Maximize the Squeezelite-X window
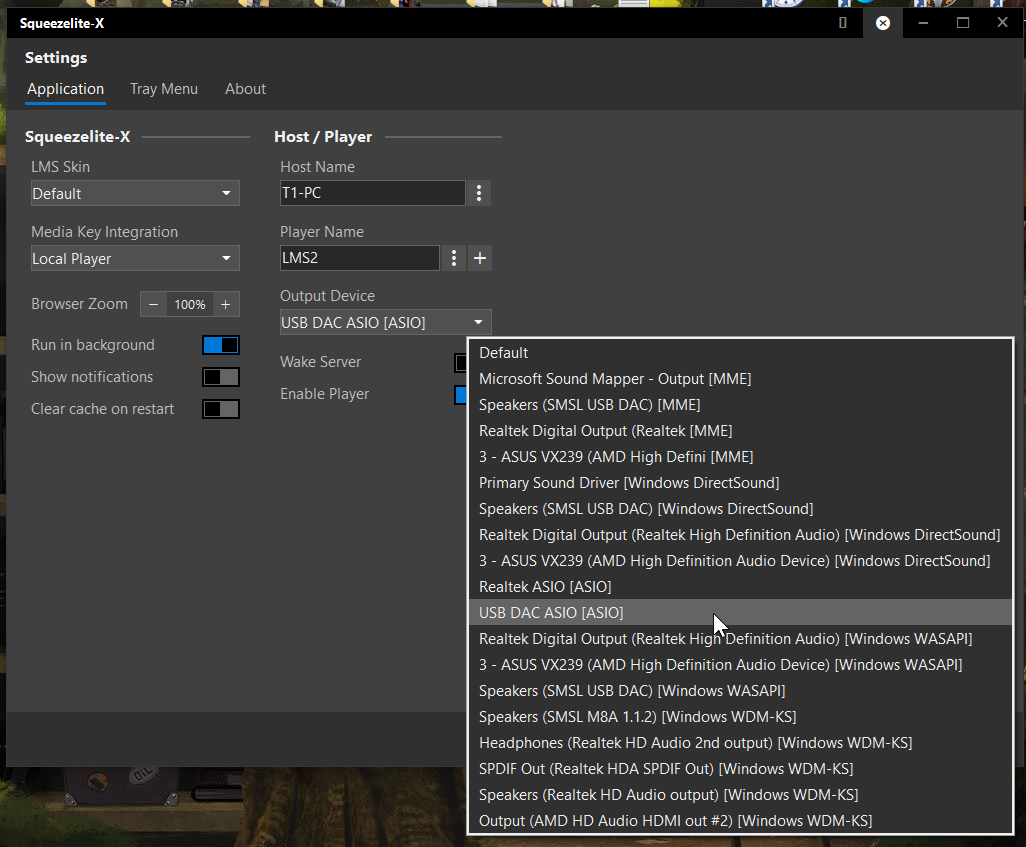Image resolution: width=1026 pixels, height=847 pixels. 963,23
